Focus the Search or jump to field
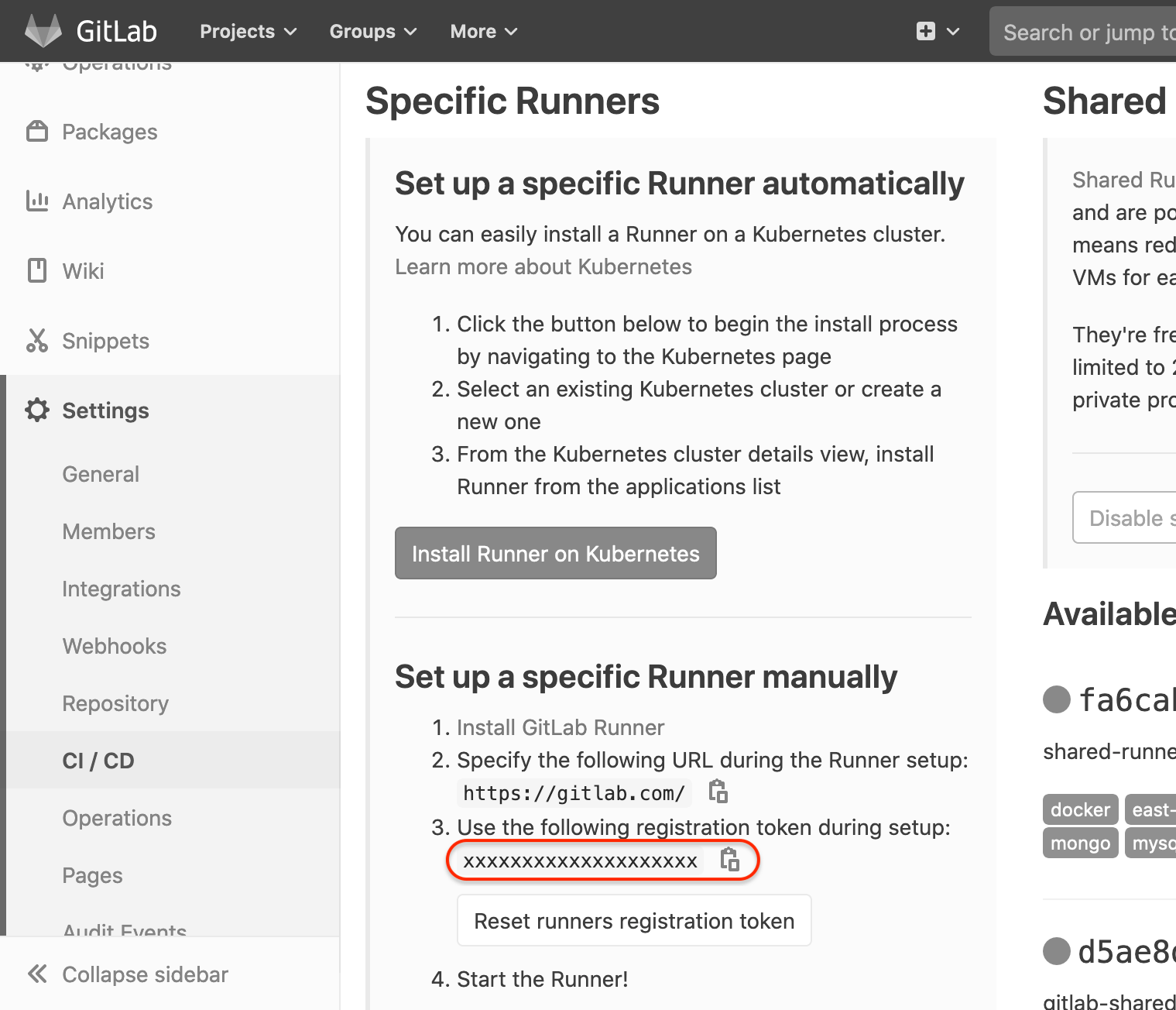 click(1082, 31)
